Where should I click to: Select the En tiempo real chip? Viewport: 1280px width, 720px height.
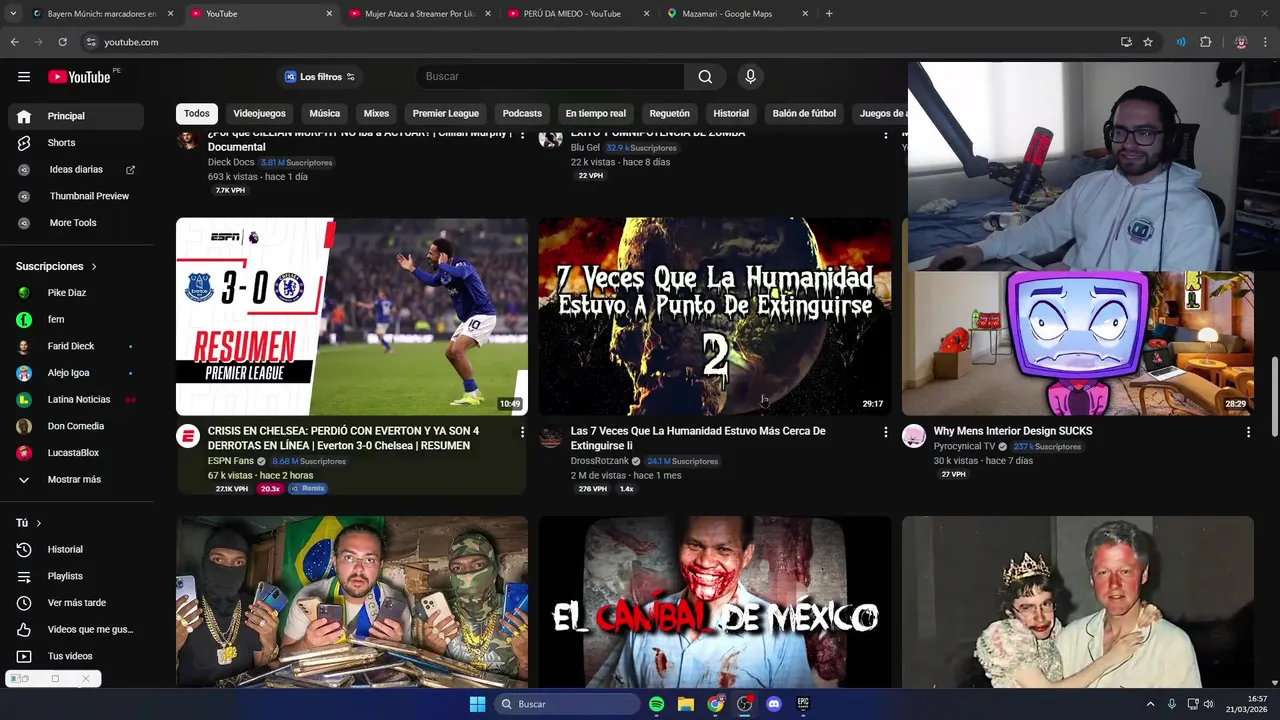click(x=596, y=114)
